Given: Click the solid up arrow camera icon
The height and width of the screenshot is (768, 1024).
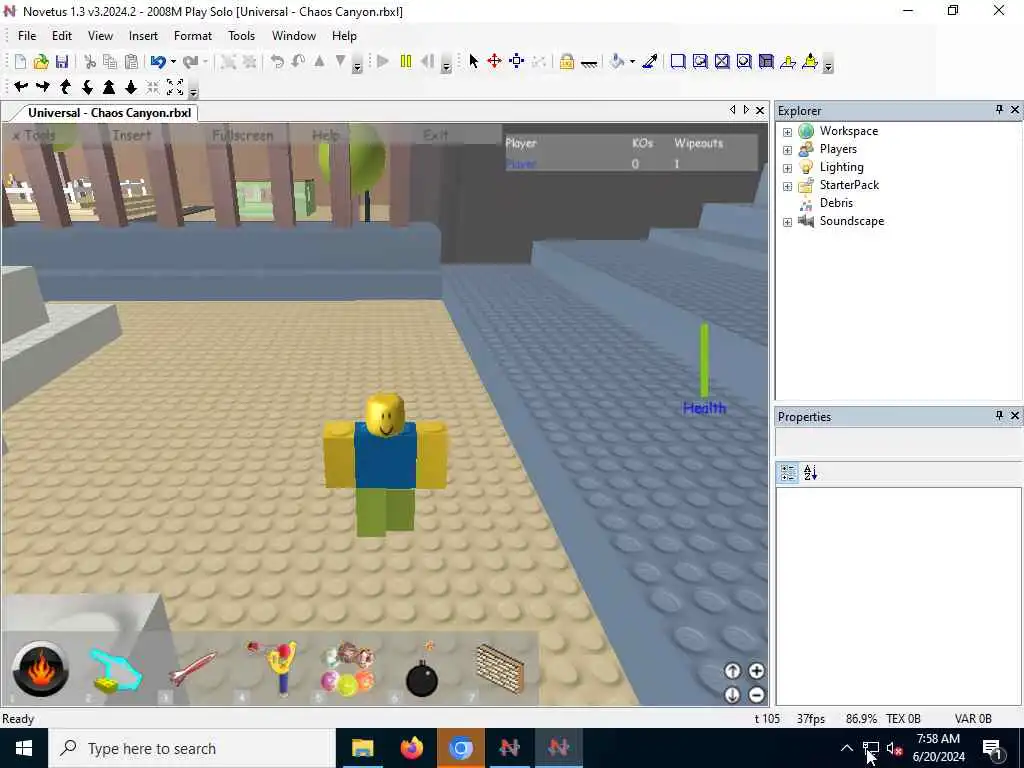Looking at the screenshot, I should coord(109,86).
